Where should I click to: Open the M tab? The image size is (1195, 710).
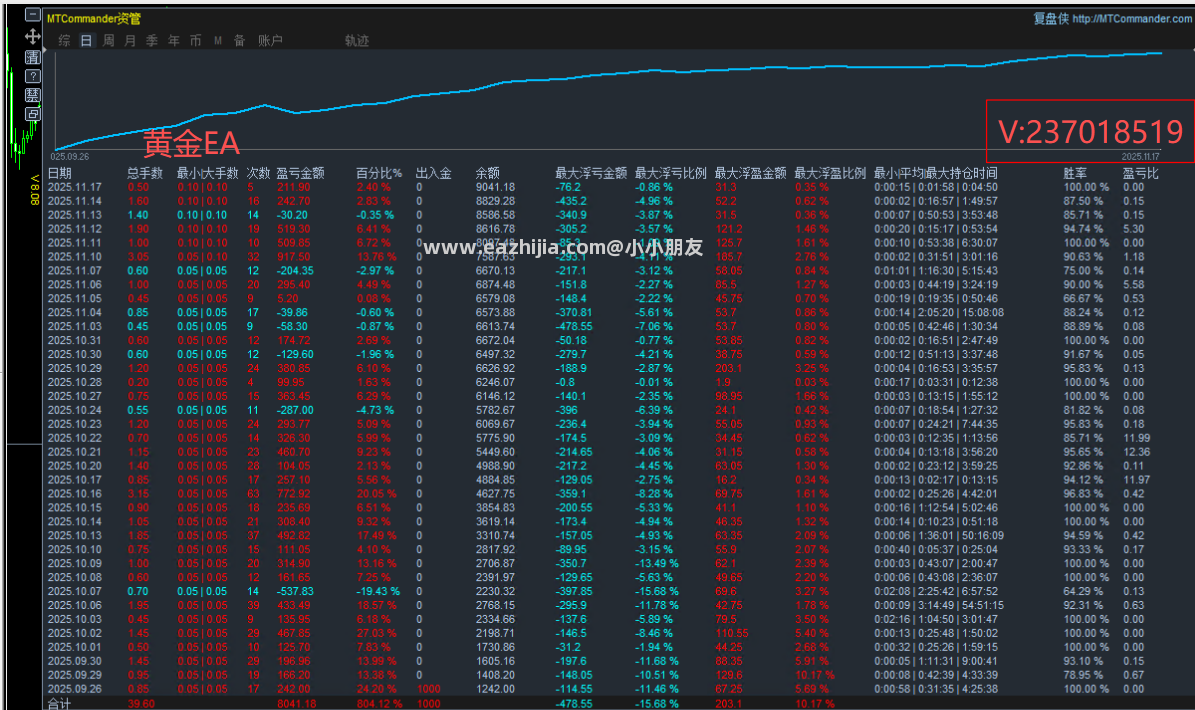(218, 40)
